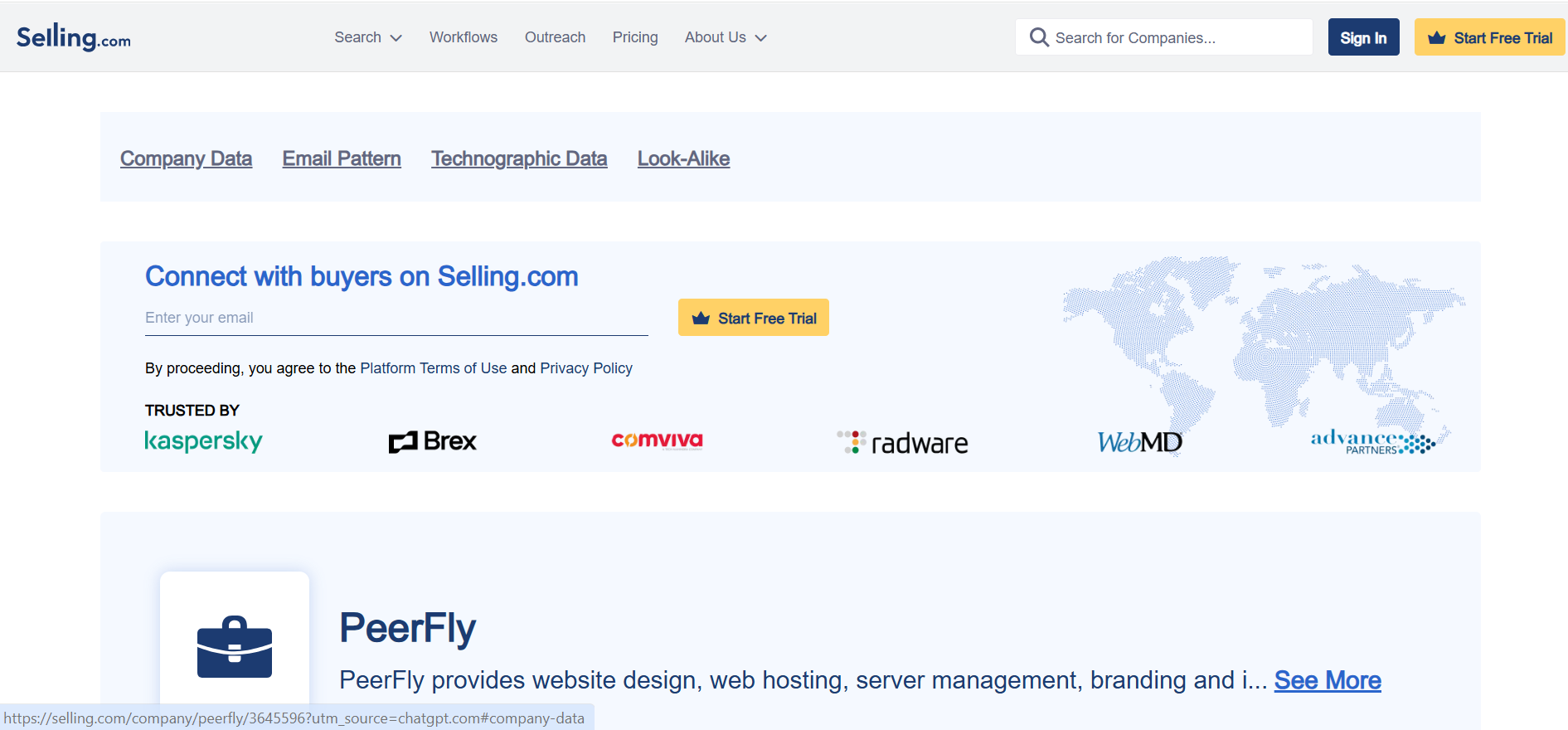The image size is (1568, 730).
Task: Jump to Technographic Data section
Action: tap(519, 158)
